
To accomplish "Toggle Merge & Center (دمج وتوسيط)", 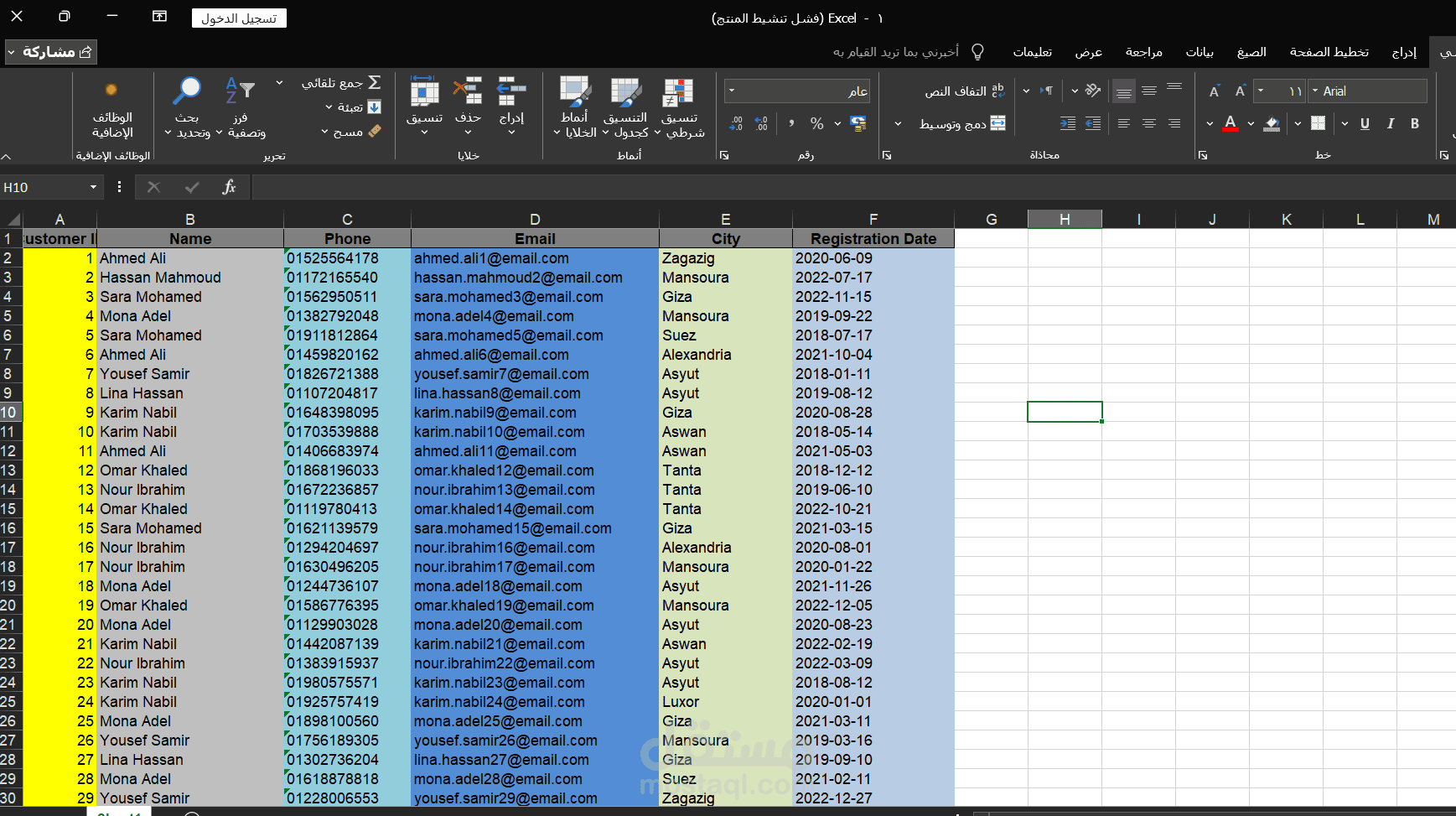I will pyautogui.click(x=961, y=123).
